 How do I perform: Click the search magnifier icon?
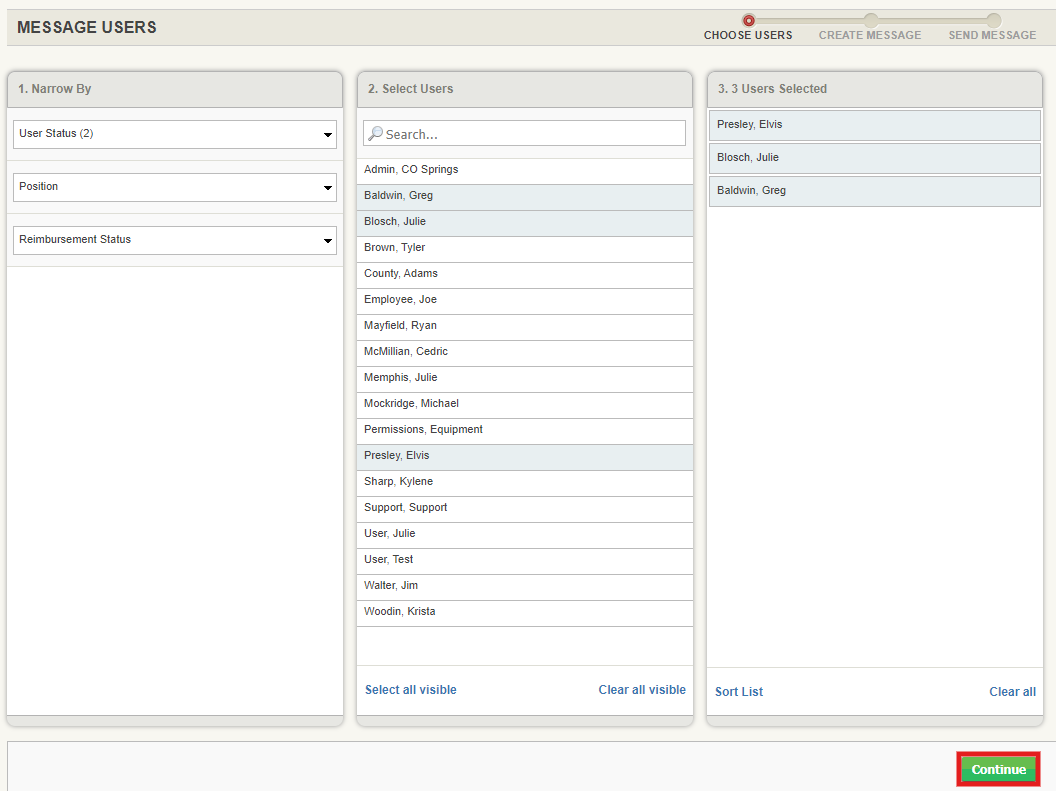375,134
